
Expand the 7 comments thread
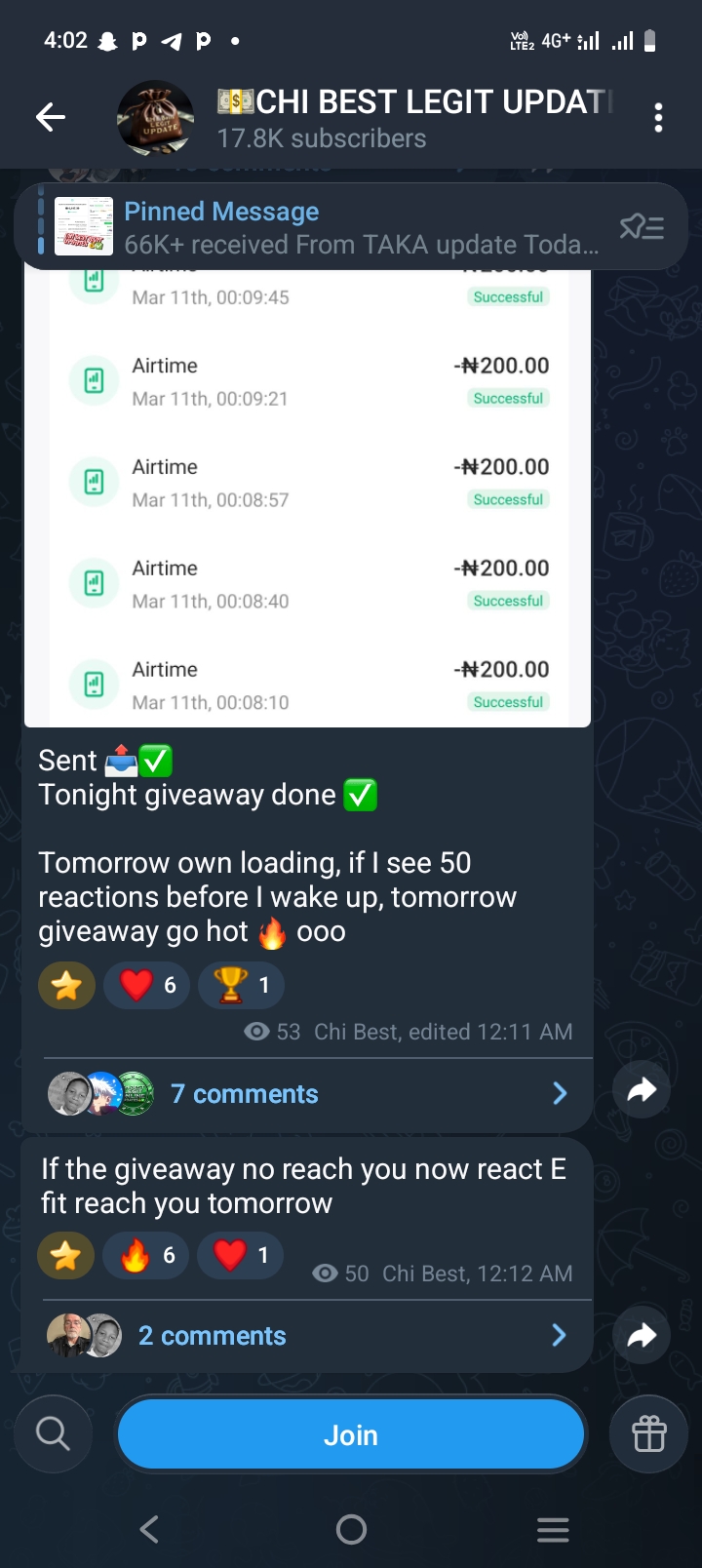pyautogui.click(x=245, y=1094)
